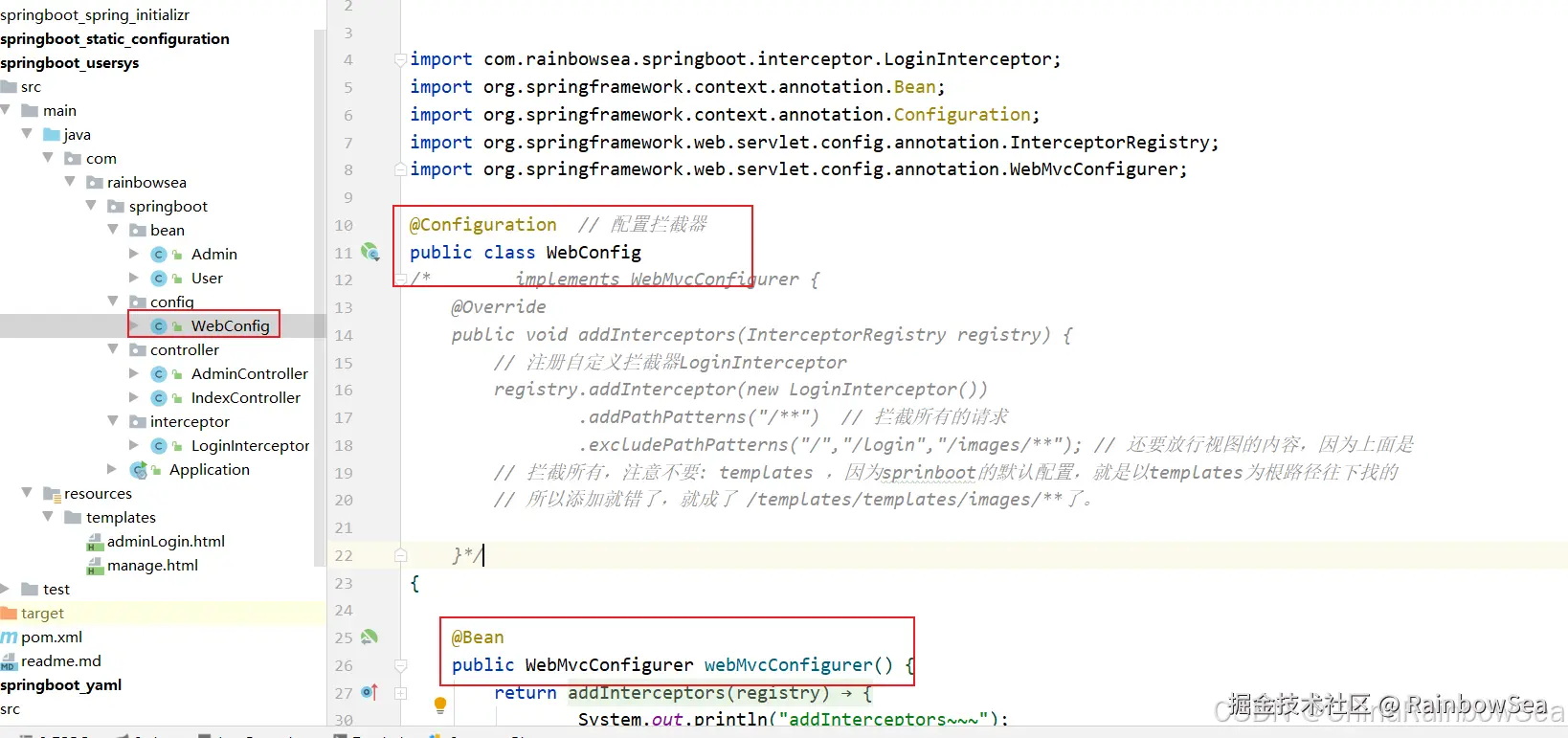The height and width of the screenshot is (738, 1568).
Task: Click the class icon next to LoginInterceptor
Action: click(x=159, y=446)
